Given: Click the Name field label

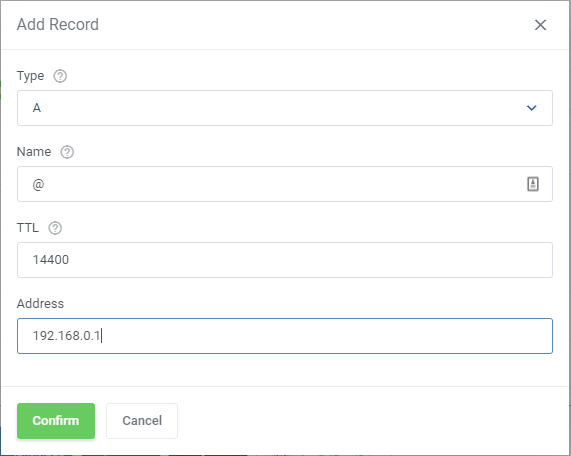Looking at the screenshot, I should 34,152.
